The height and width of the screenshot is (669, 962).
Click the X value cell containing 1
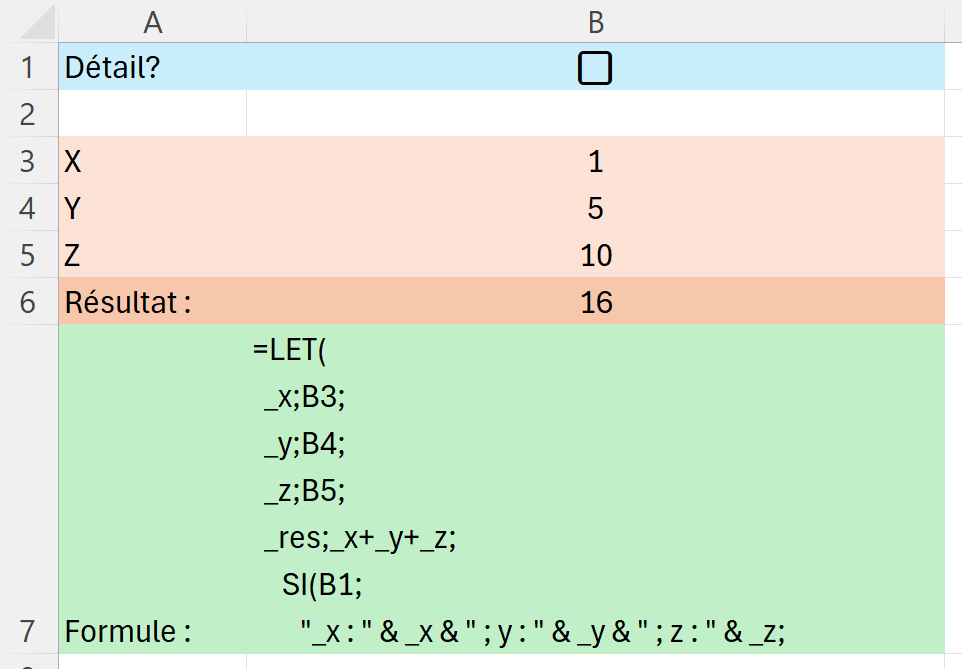click(x=596, y=161)
